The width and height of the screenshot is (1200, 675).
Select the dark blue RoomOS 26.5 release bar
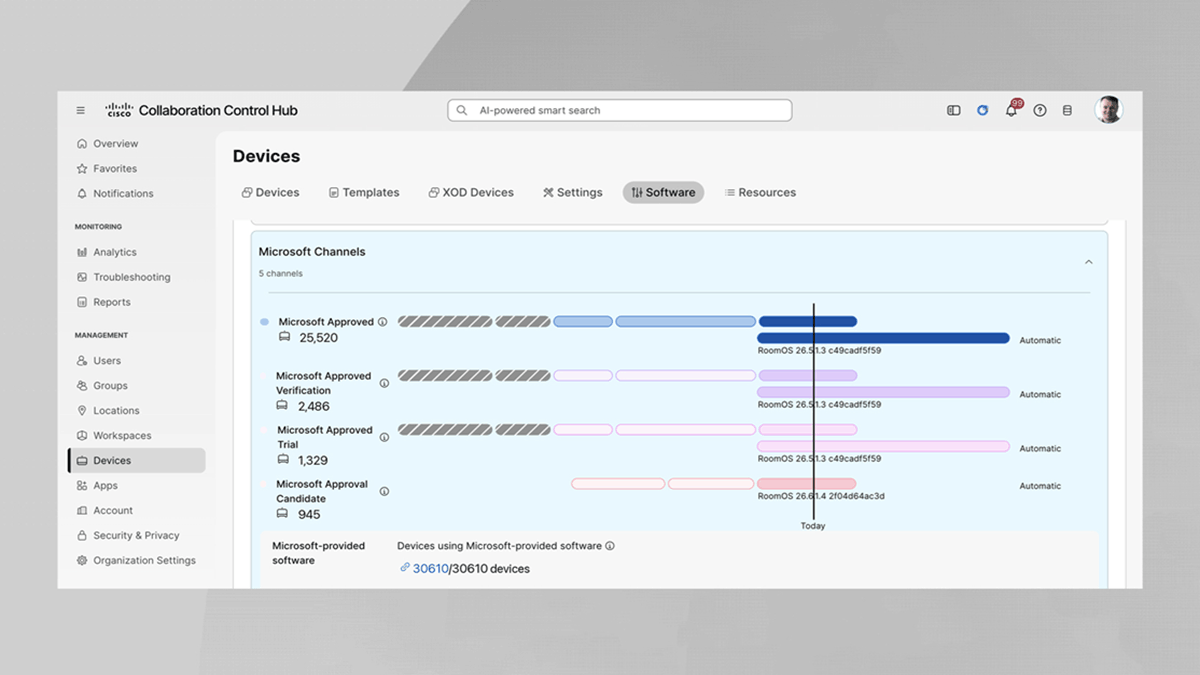point(883,338)
